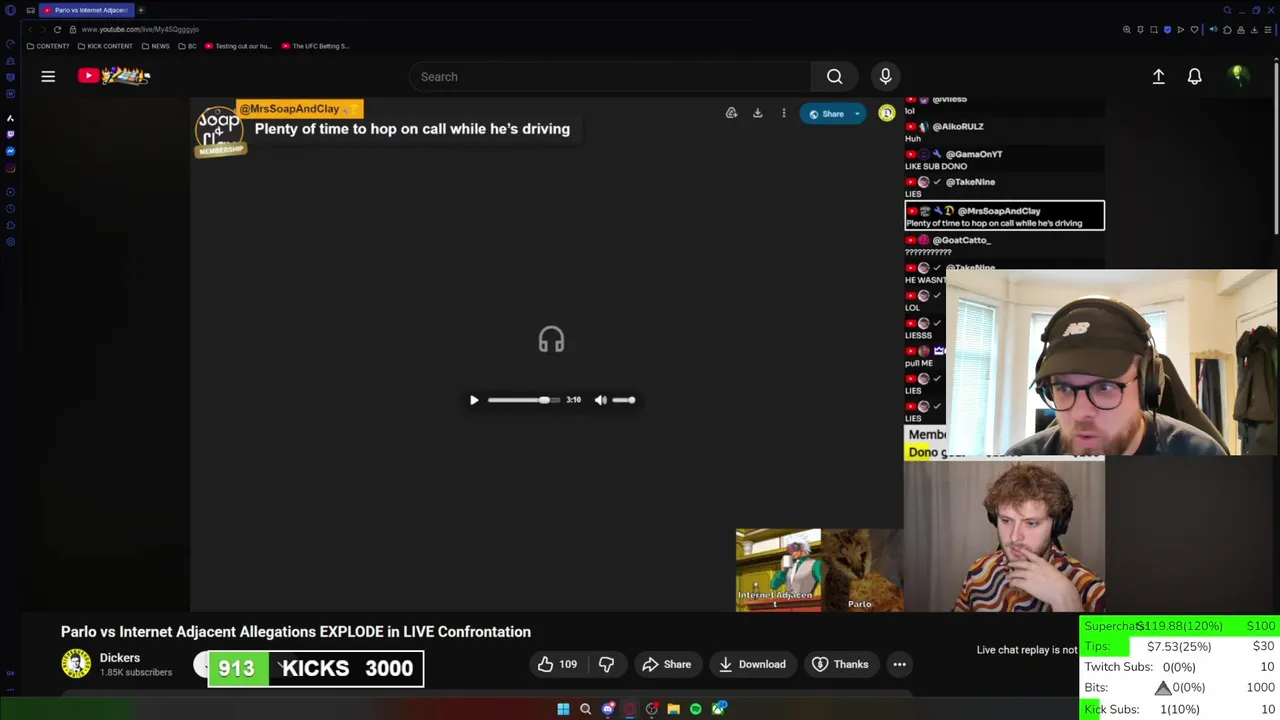1280x720 pixels.
Task: Open the YouTube hamburger guide menu
Action: [48, 76]
